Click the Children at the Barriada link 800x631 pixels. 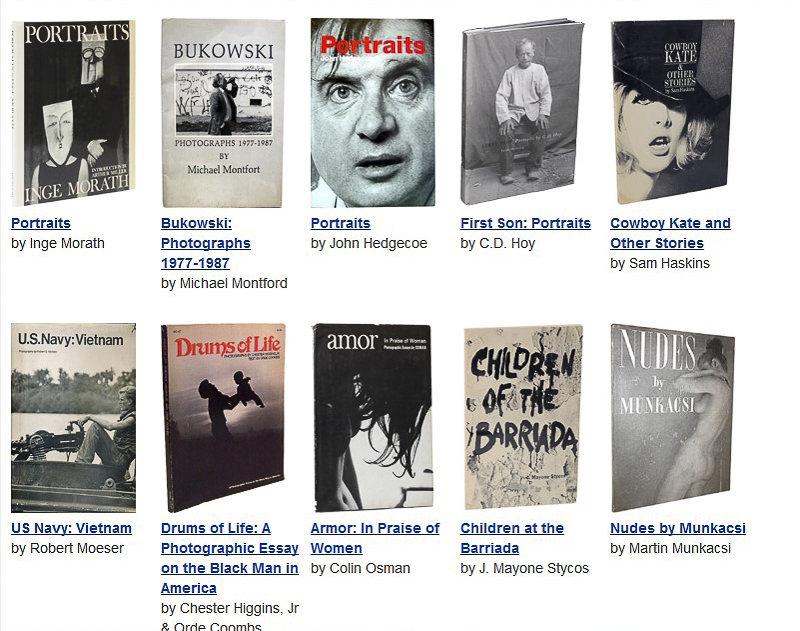coord(512,538)
